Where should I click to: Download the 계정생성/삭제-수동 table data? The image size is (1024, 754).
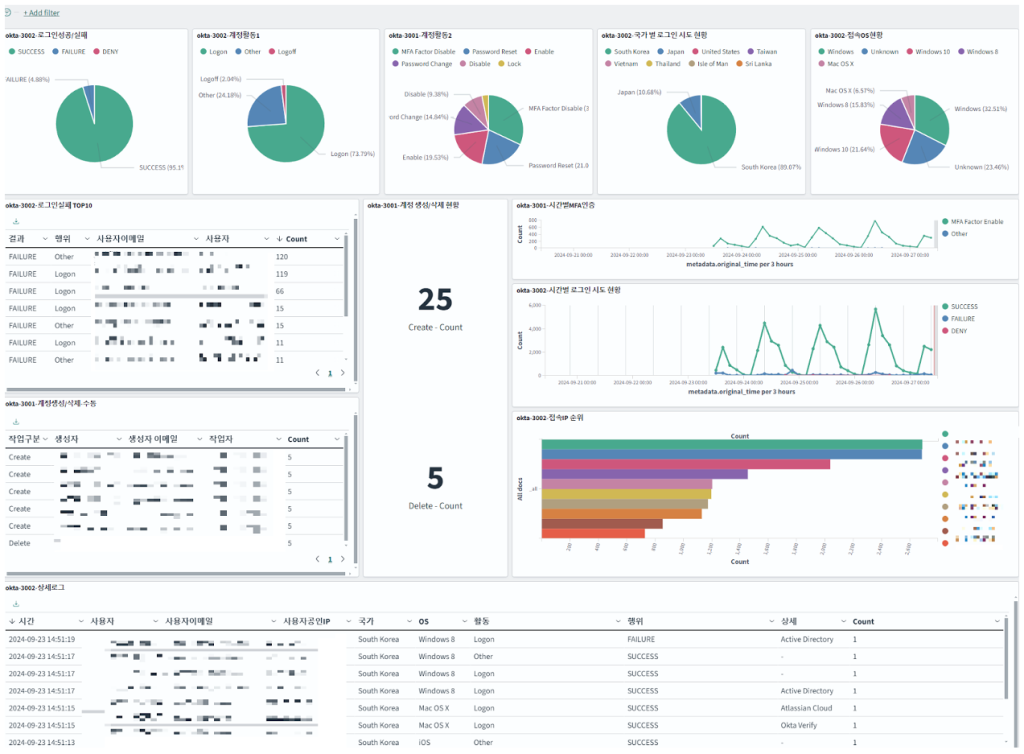point(16,422)
